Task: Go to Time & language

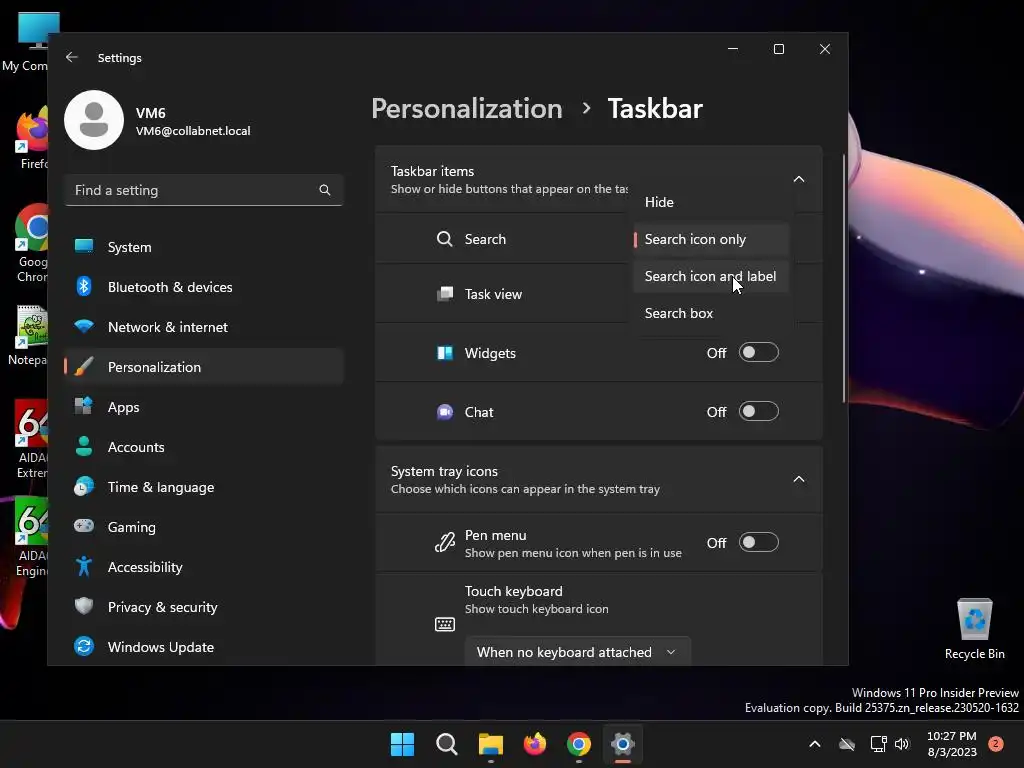Action: 204,487
